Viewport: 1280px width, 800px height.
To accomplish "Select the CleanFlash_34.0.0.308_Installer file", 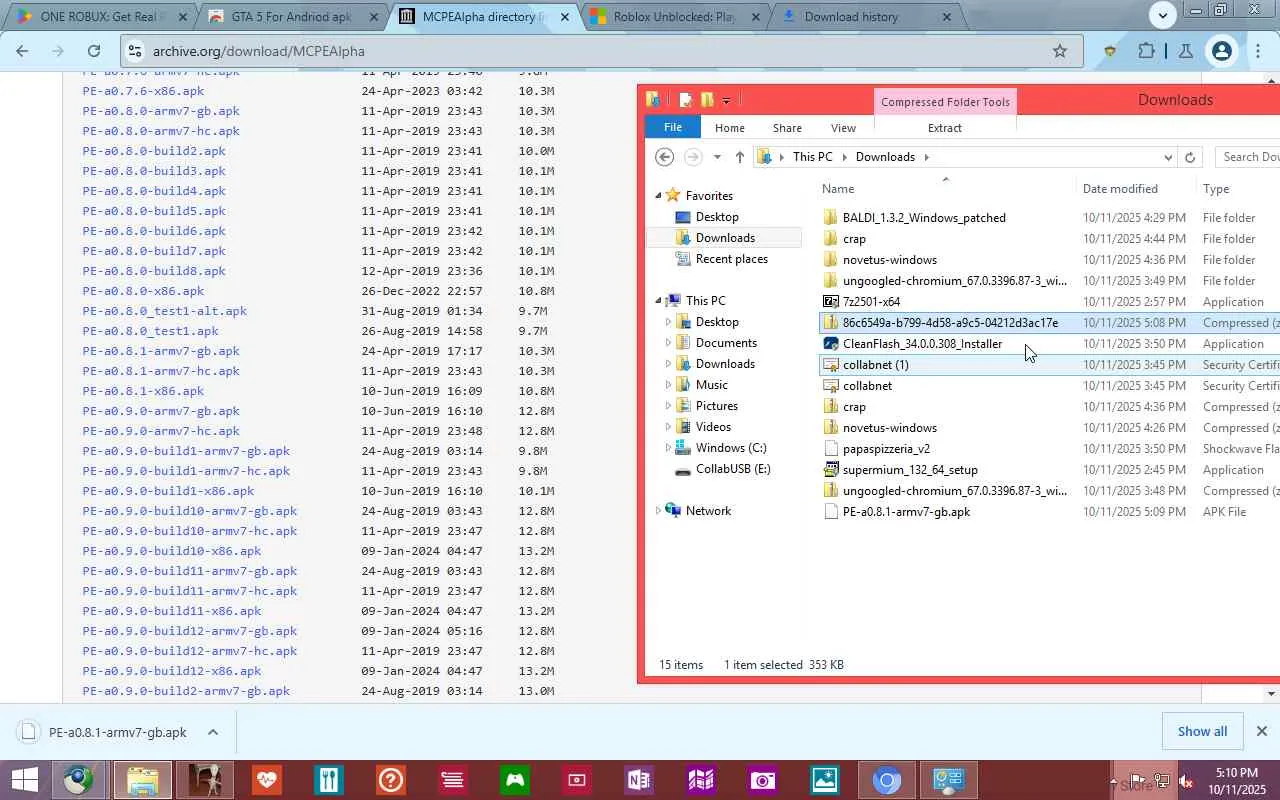I will 922,344.
